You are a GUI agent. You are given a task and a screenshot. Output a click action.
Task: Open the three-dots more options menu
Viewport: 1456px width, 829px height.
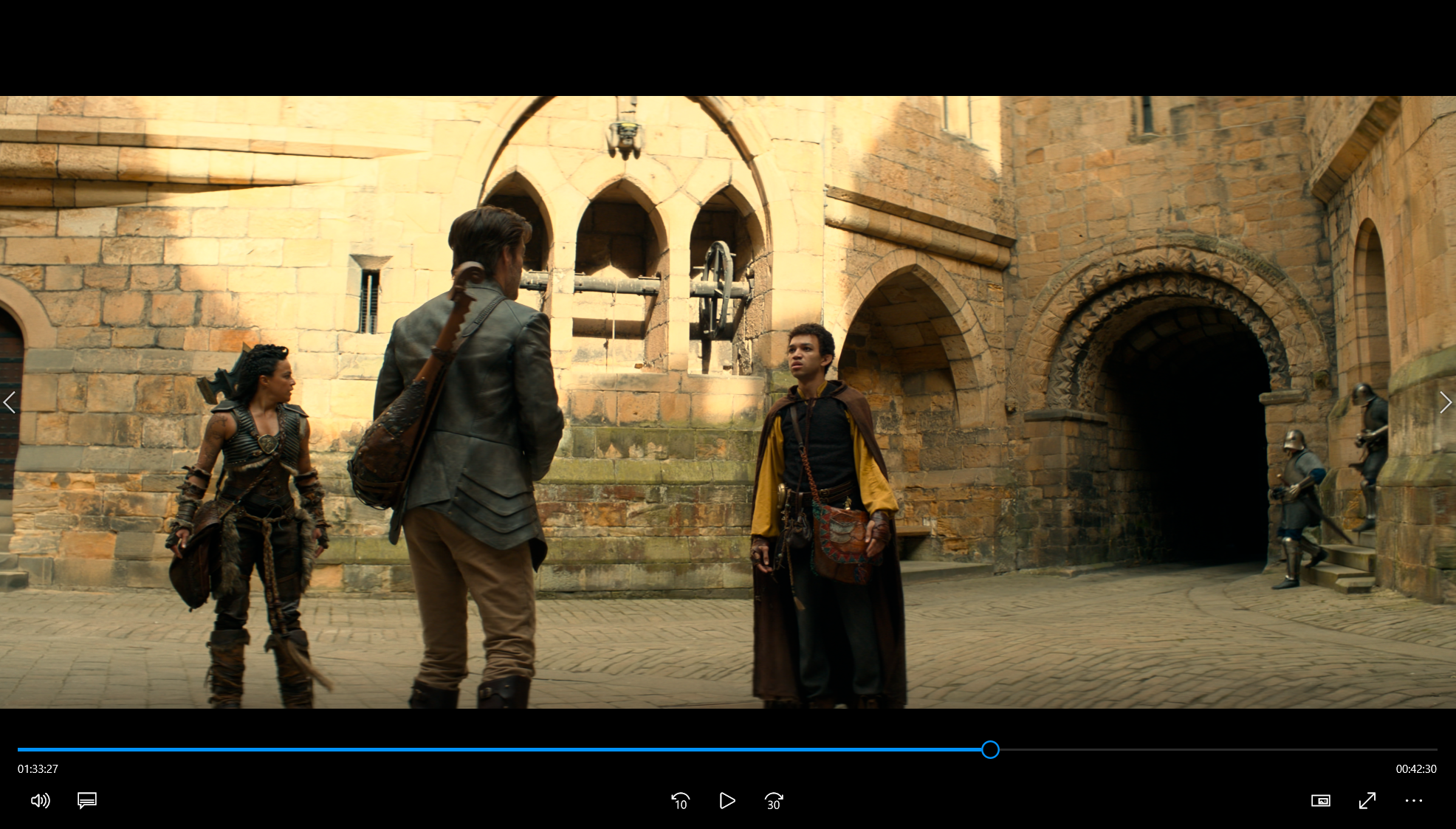tap(1413, 801)
